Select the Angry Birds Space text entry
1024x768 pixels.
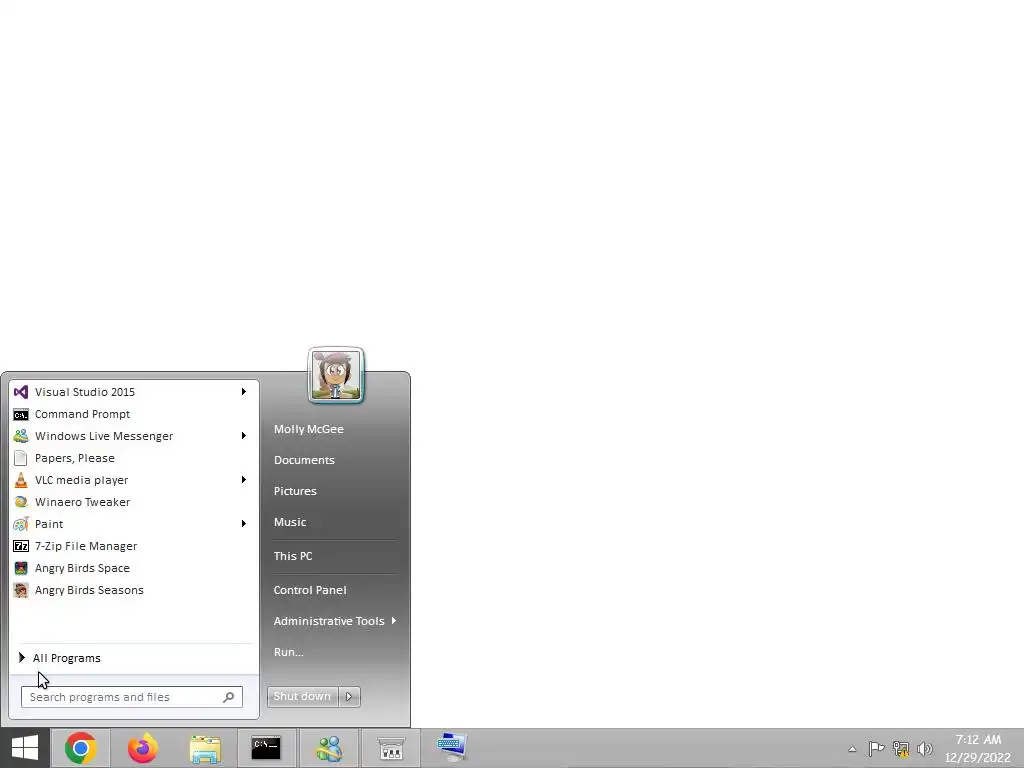(x=82, y=568)
